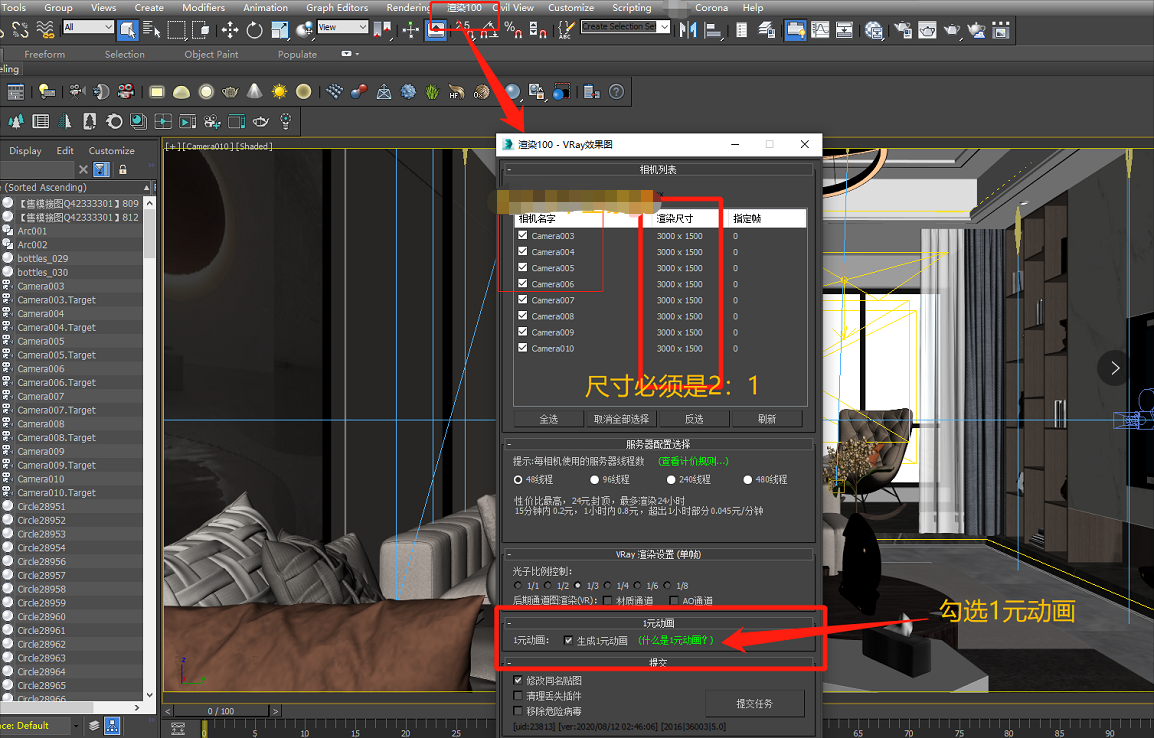Click the Select by Name icon
1154x738 pixels.
(152, 30)
